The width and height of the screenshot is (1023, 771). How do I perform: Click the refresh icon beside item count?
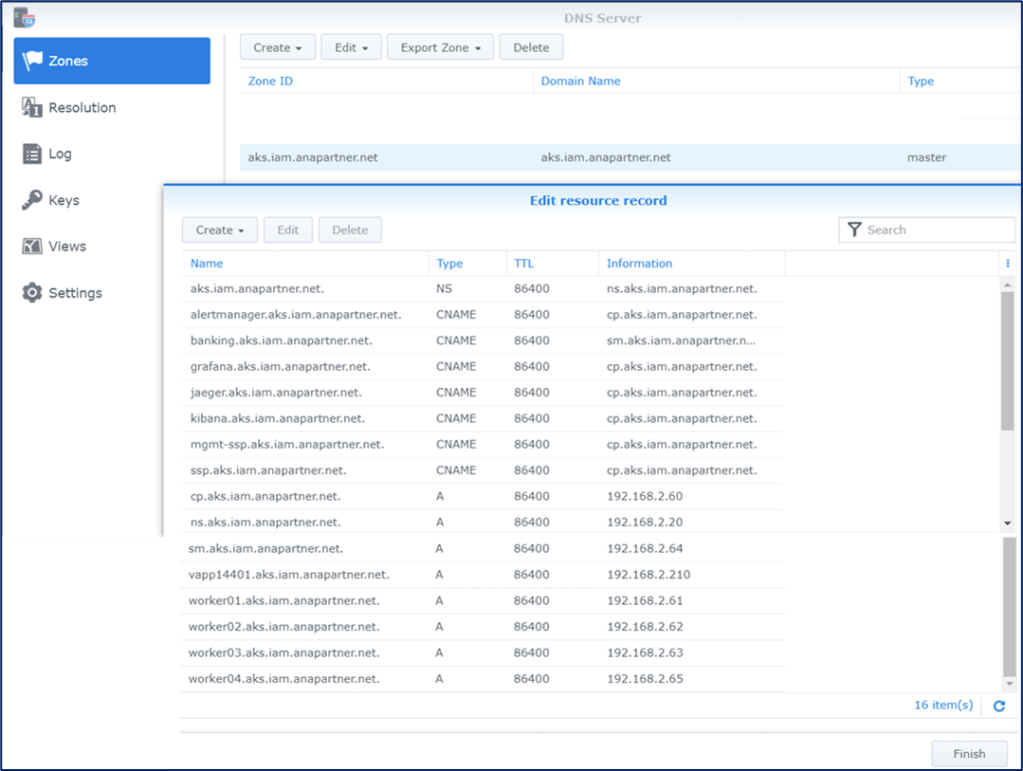tap(999, 706)
